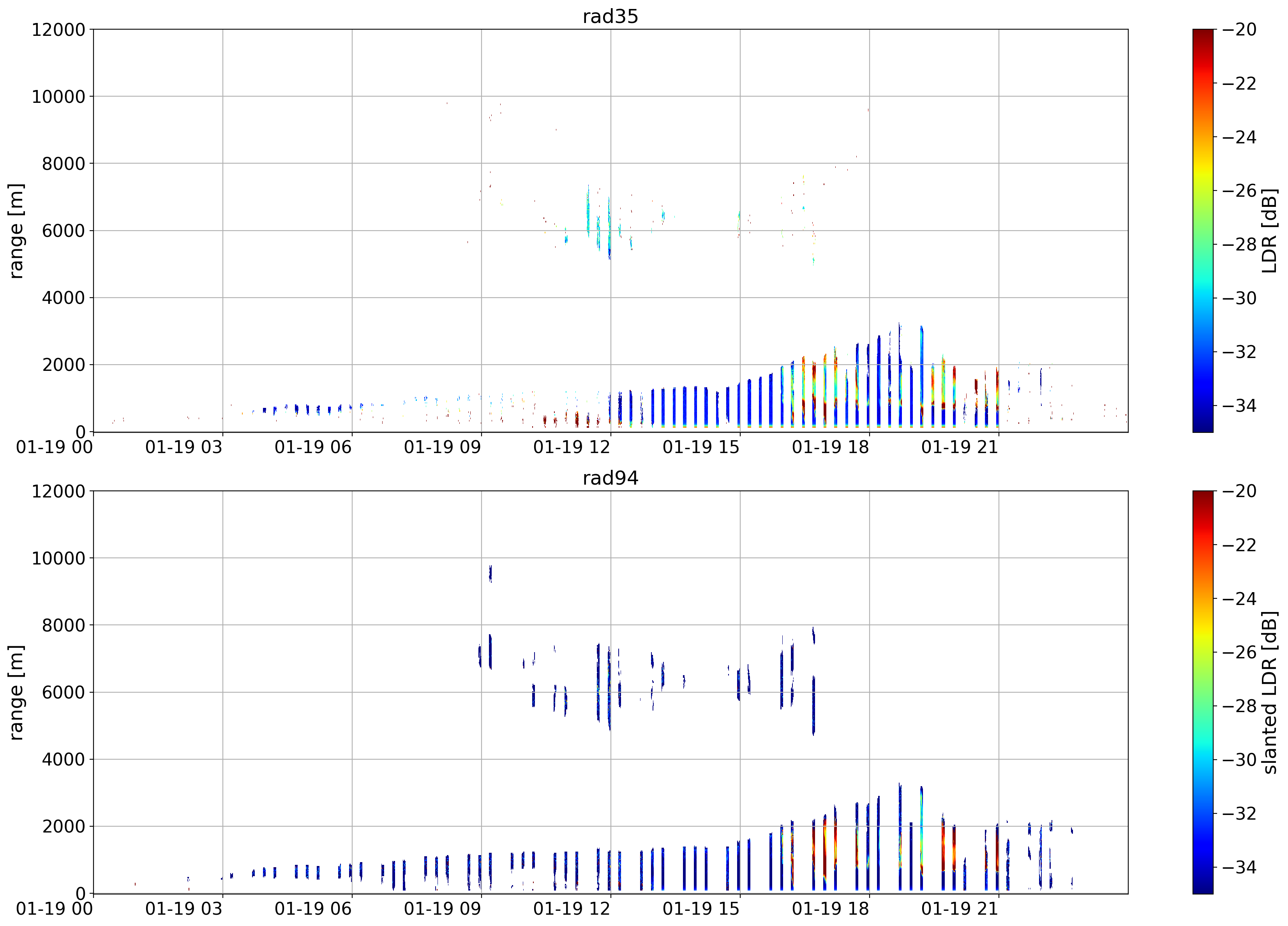Click the −24 tick on the rad35 colorbar
Image resolution: width=1288 pixels, height=926 pixels.
(1239, 137)
